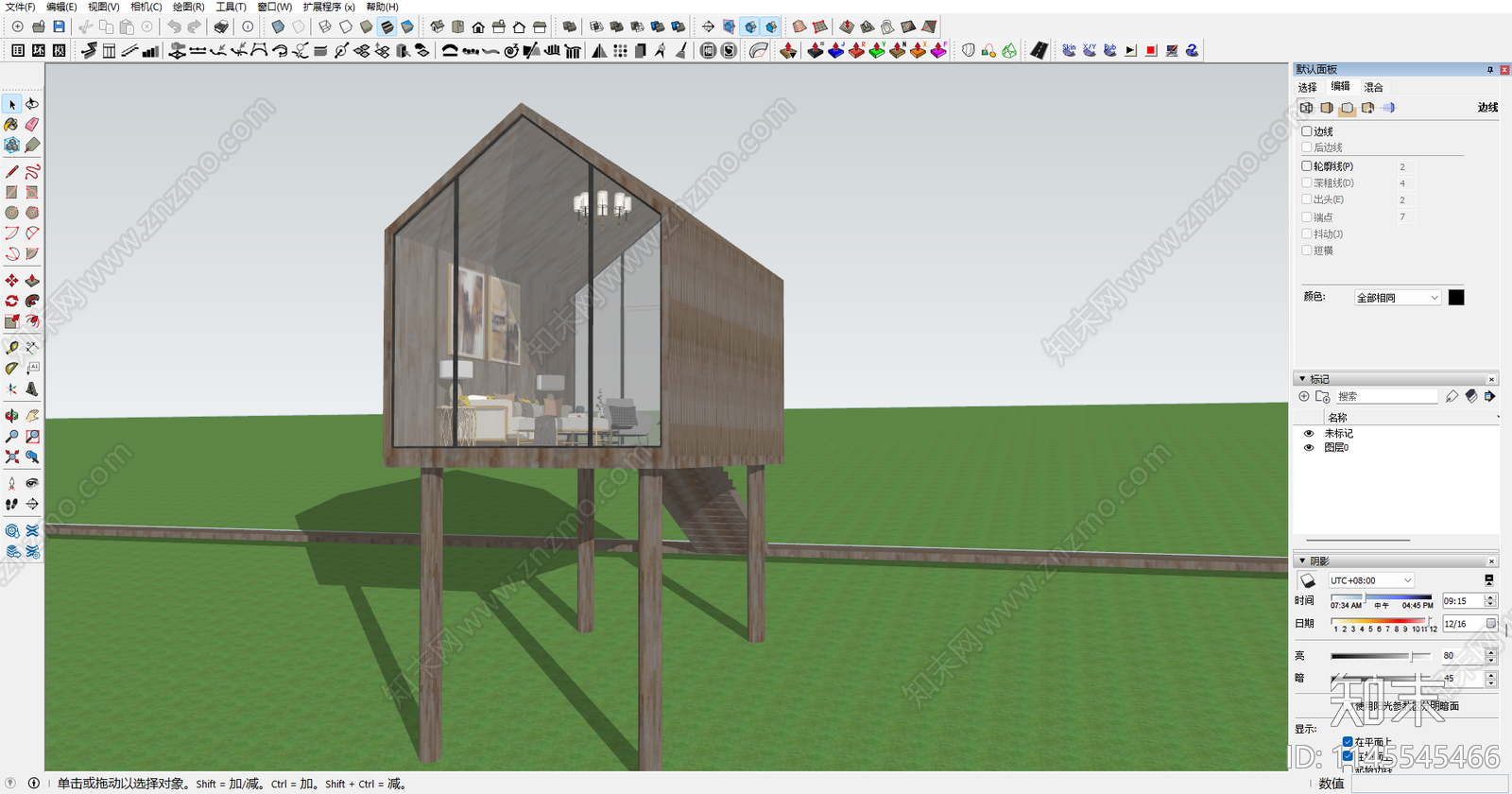Click the Add Tag Folder icon
This screenshot has height=794, width=1512.
point(1323,396)
